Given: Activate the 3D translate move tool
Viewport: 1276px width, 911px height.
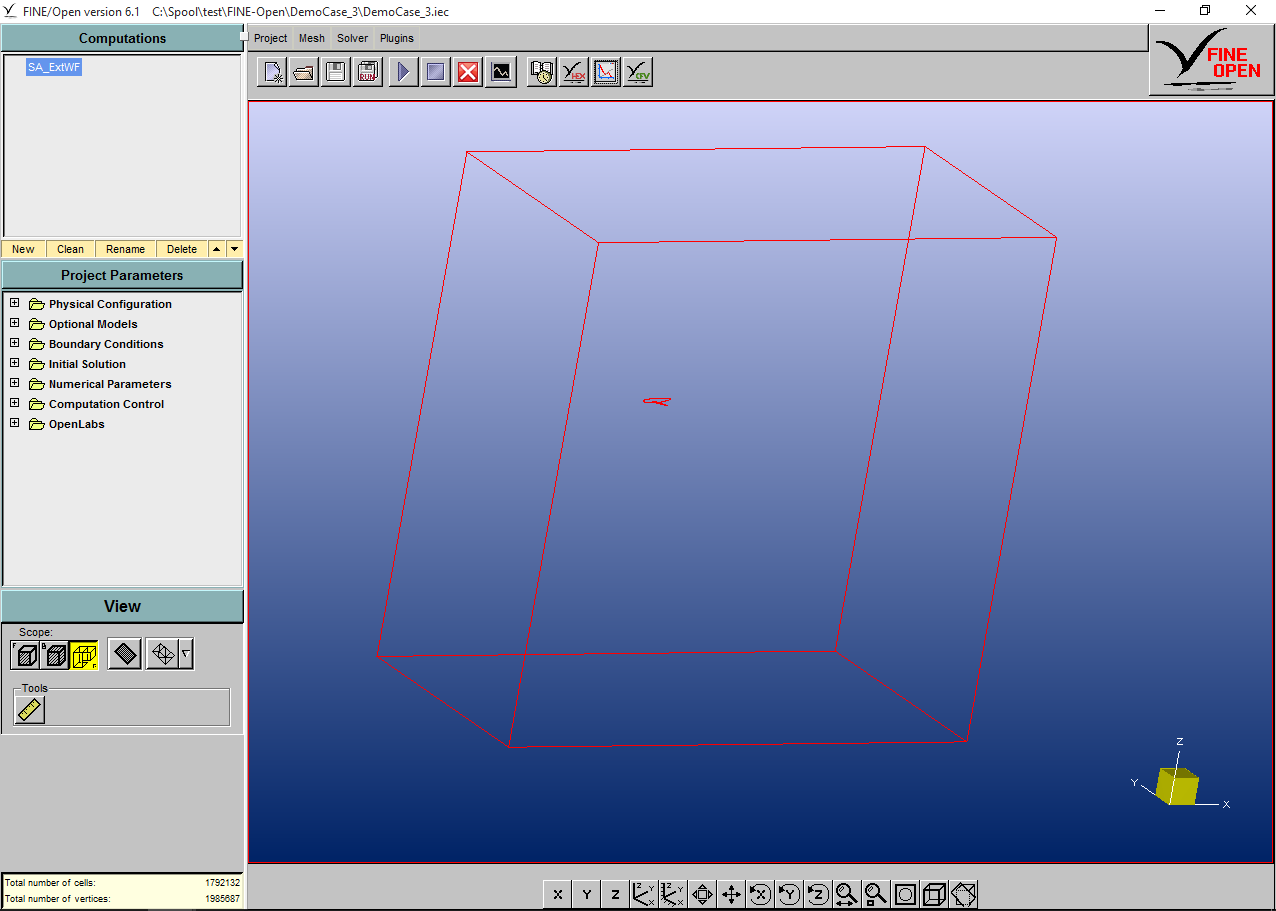Looking at the screenshot, I should click(732, 894).
